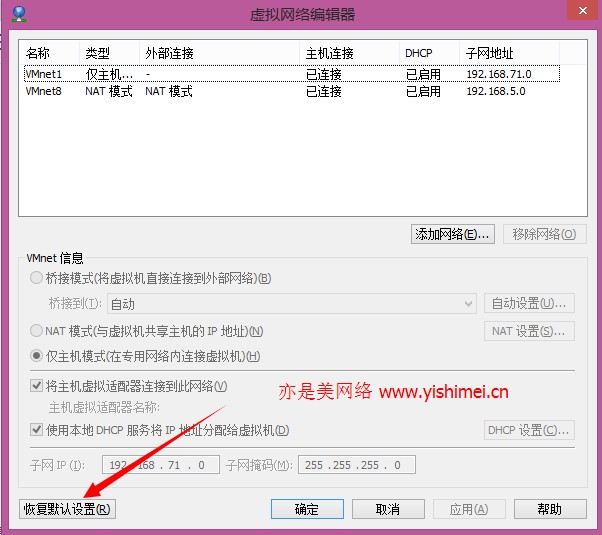Select the 仅主机模式 radio button
This screenshot has width=602, height=535.
(x=36, y=356)
